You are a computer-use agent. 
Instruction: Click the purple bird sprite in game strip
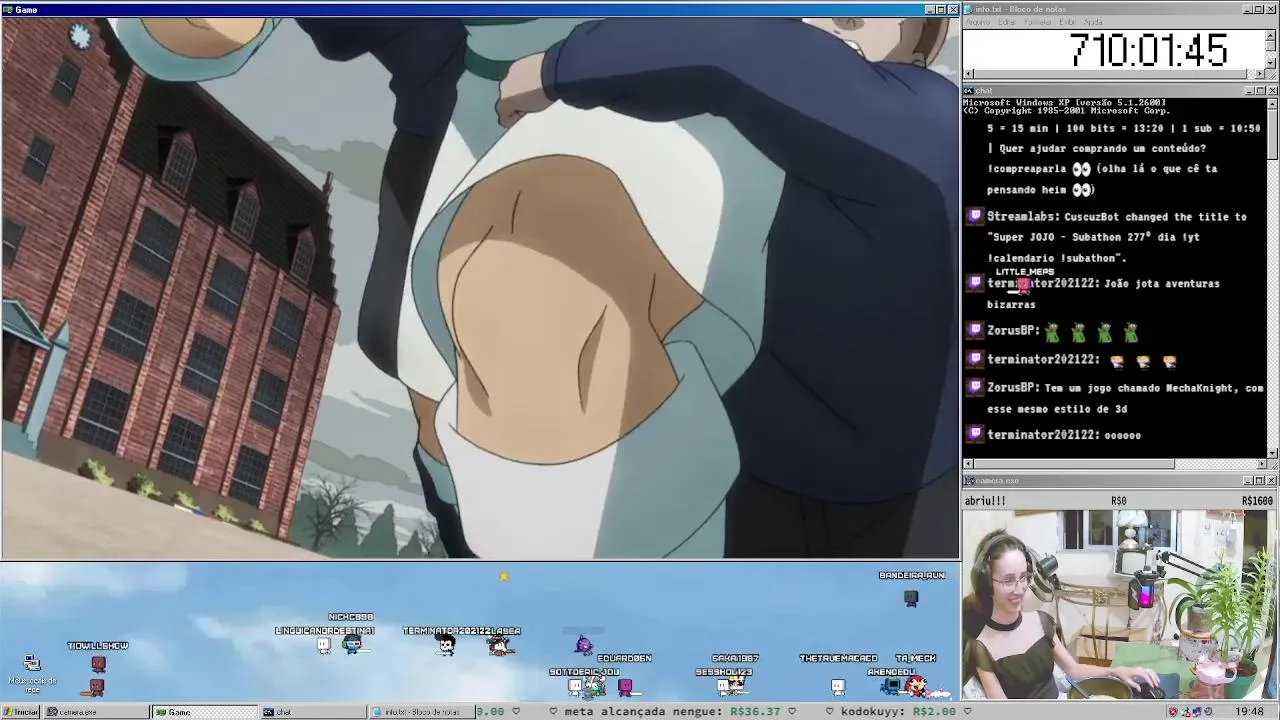click(584, 645)
